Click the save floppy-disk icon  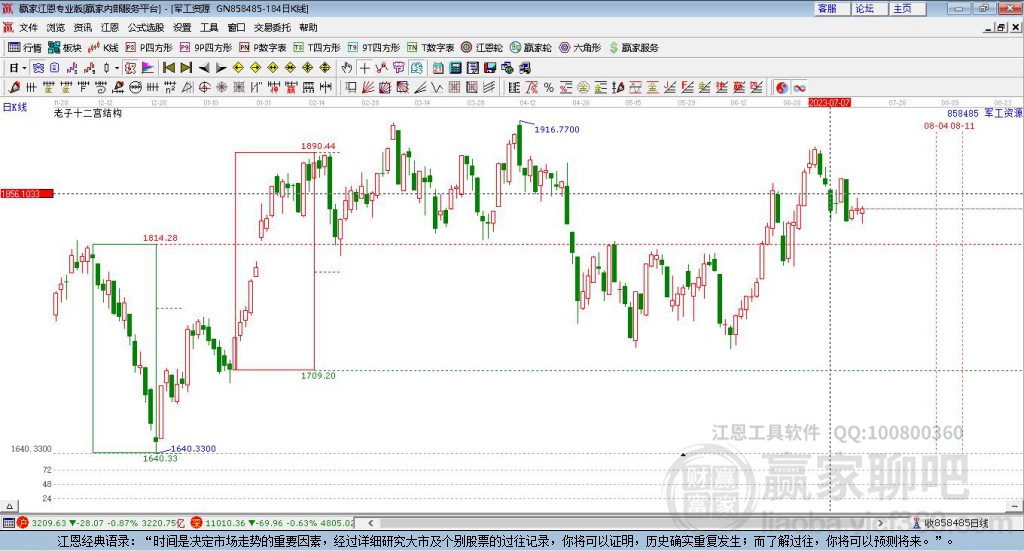(x=490, y=68)
